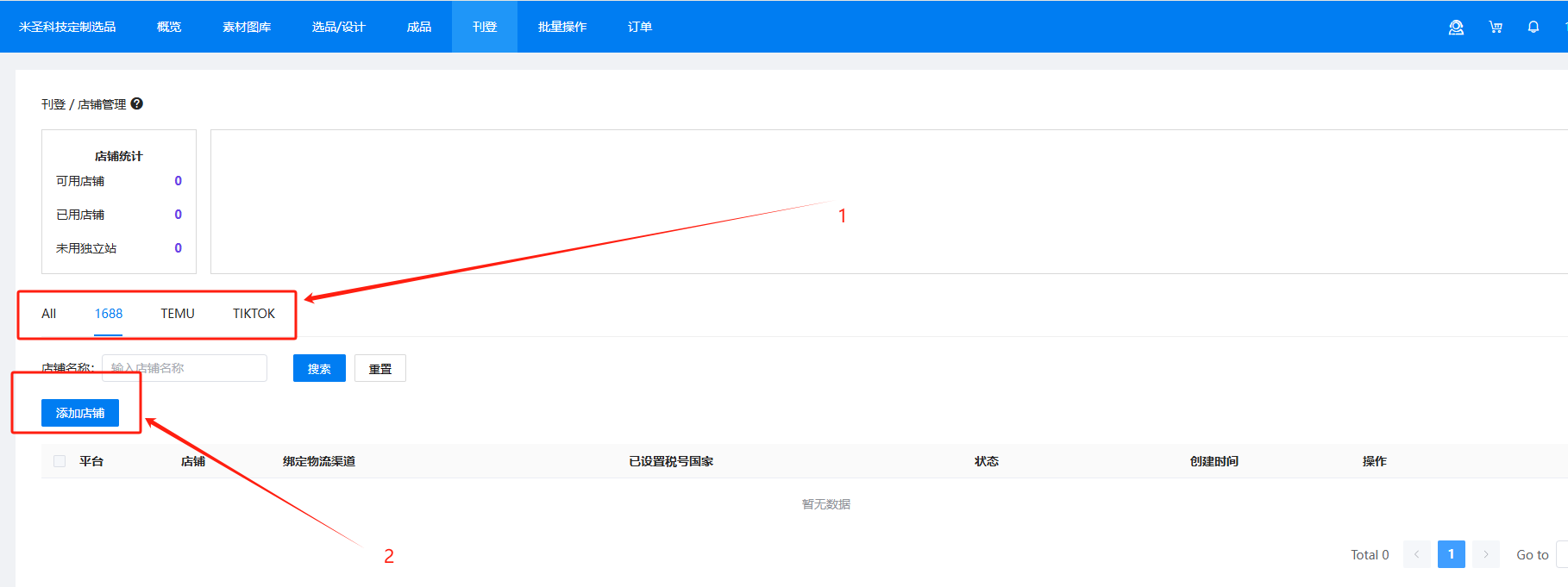Open the 批量操作 menu
This screenshot has width=1568, height=587.
pos(562,27)
